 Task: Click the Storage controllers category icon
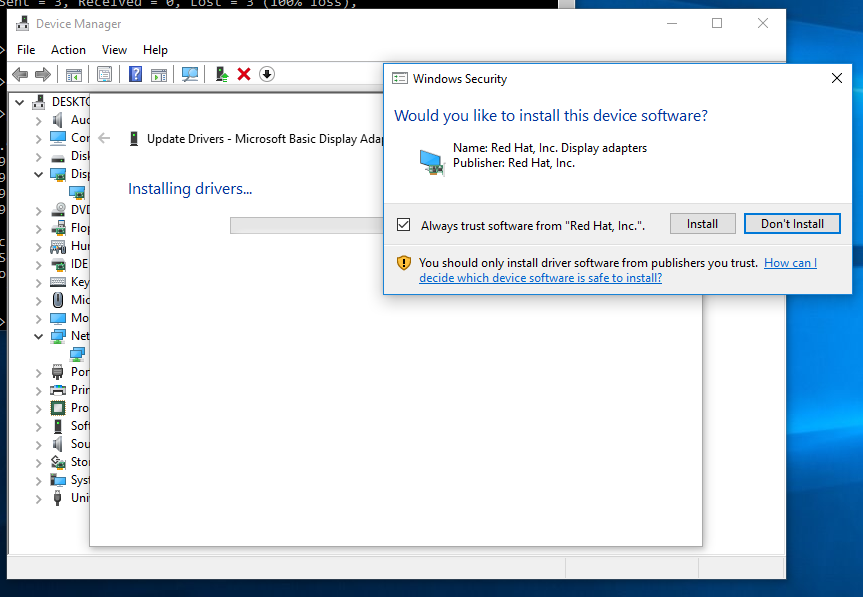58,462
